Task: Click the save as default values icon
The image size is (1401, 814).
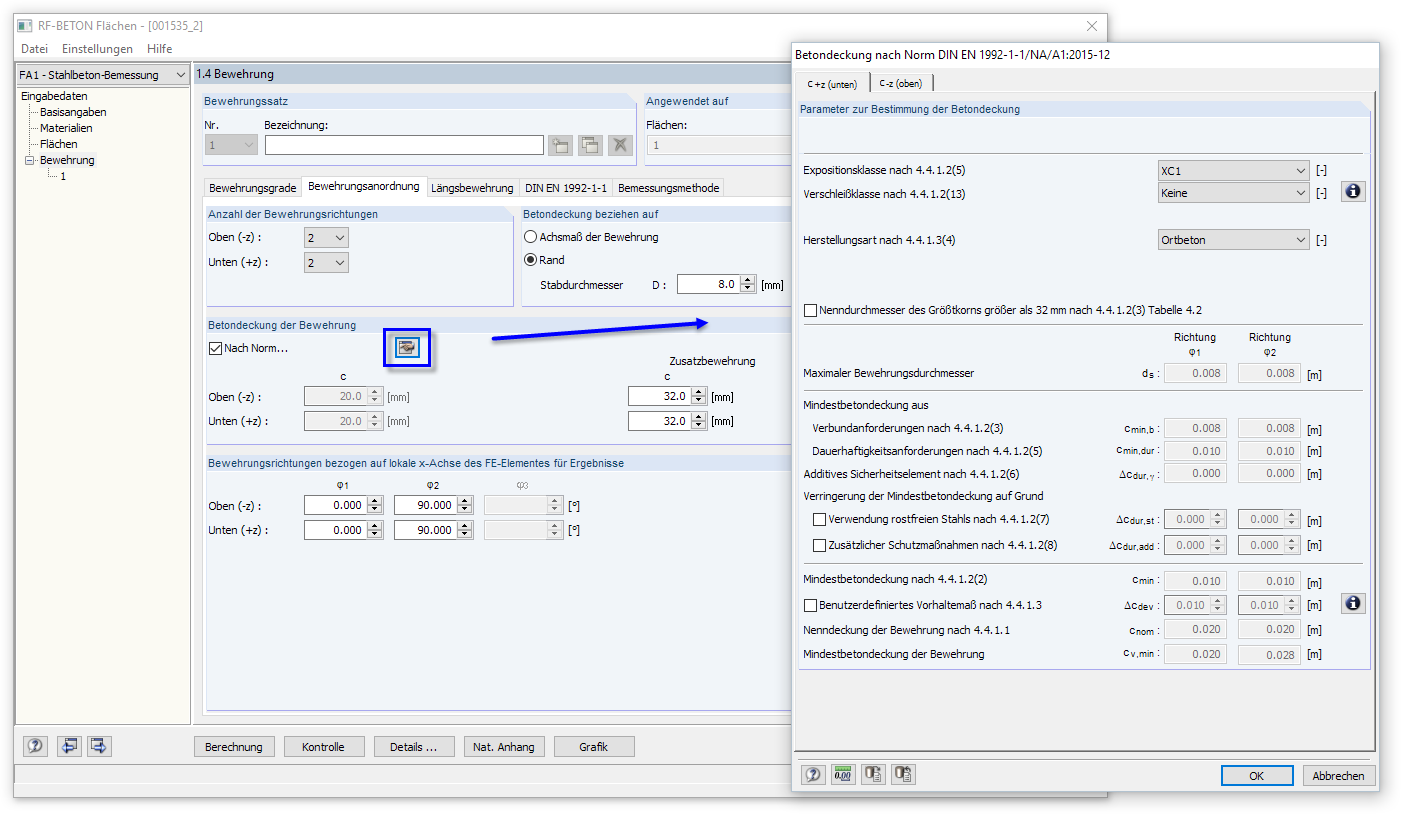Action: coord(903,774)
